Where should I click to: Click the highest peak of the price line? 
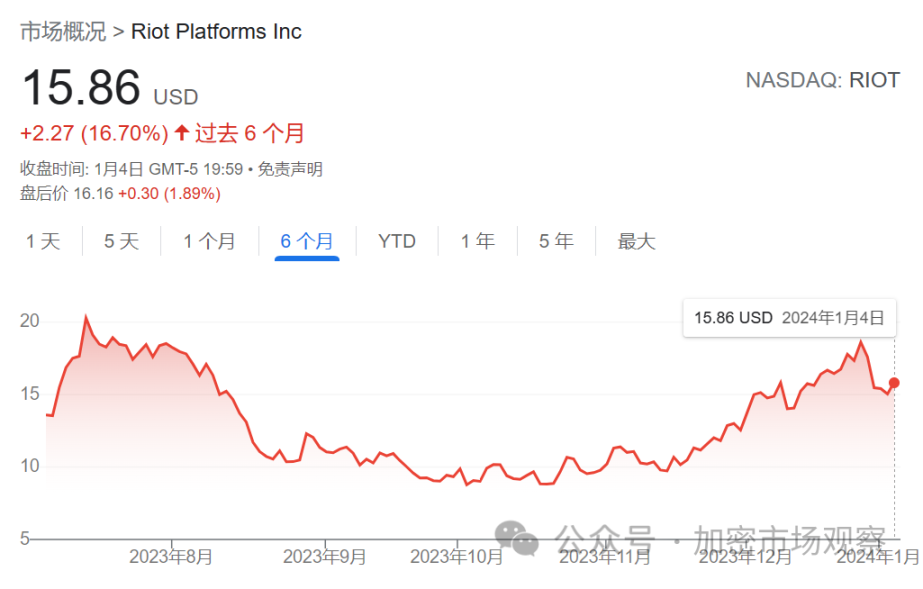click(x=86, y=318)
